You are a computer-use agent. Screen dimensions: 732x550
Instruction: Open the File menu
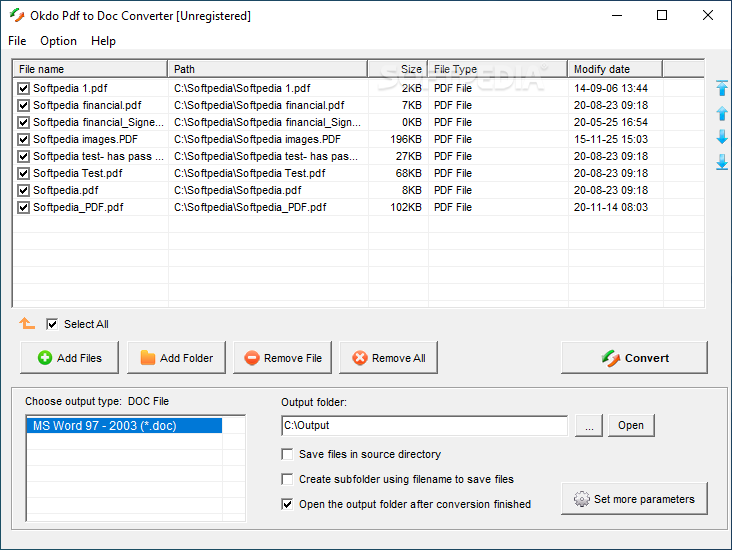coord(17,41)
